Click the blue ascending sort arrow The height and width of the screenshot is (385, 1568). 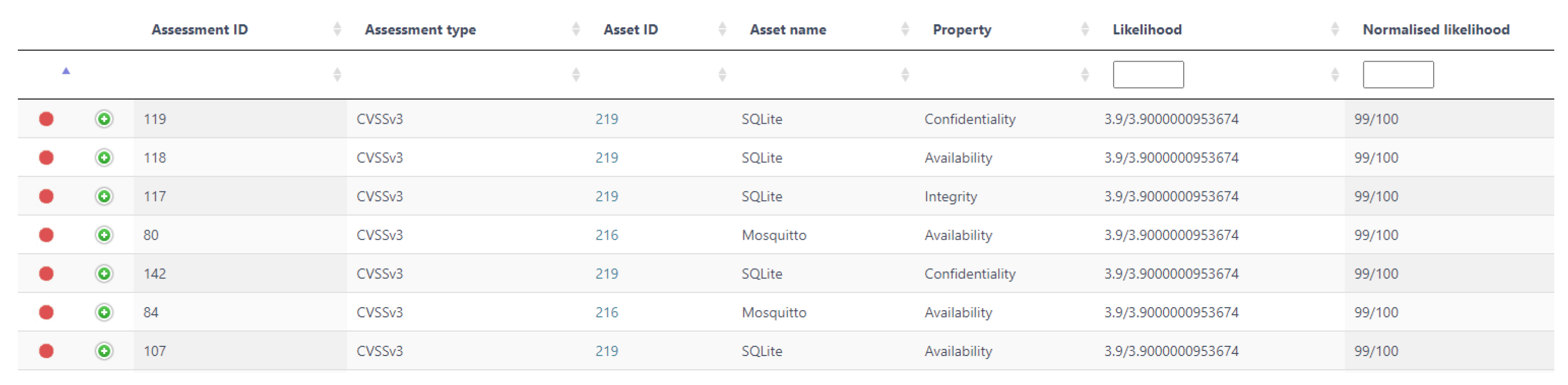66,71
